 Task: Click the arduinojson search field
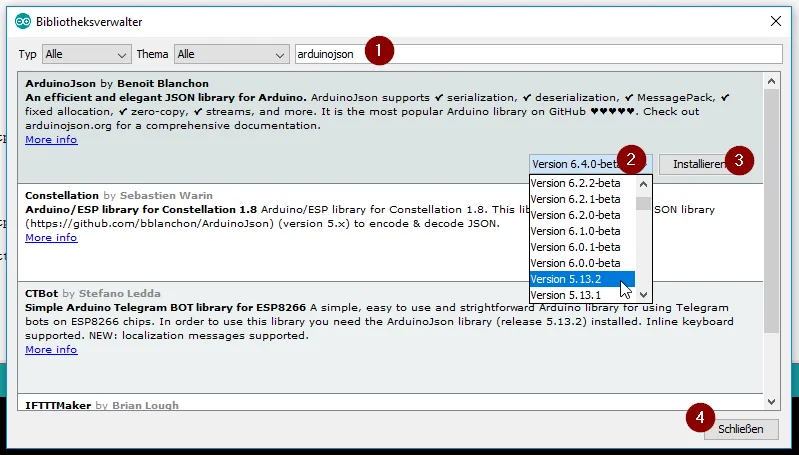coord(538,54)
